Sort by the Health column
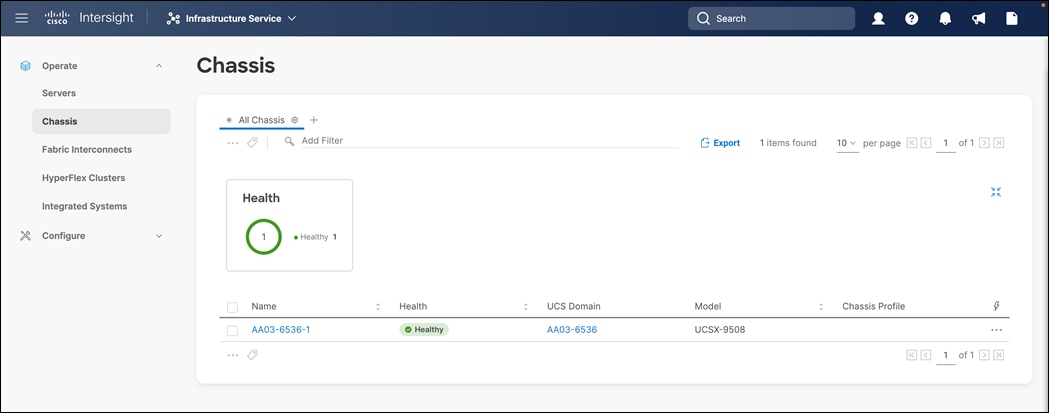The width and height of the screenshot is (1049, 413). [526, 307]
